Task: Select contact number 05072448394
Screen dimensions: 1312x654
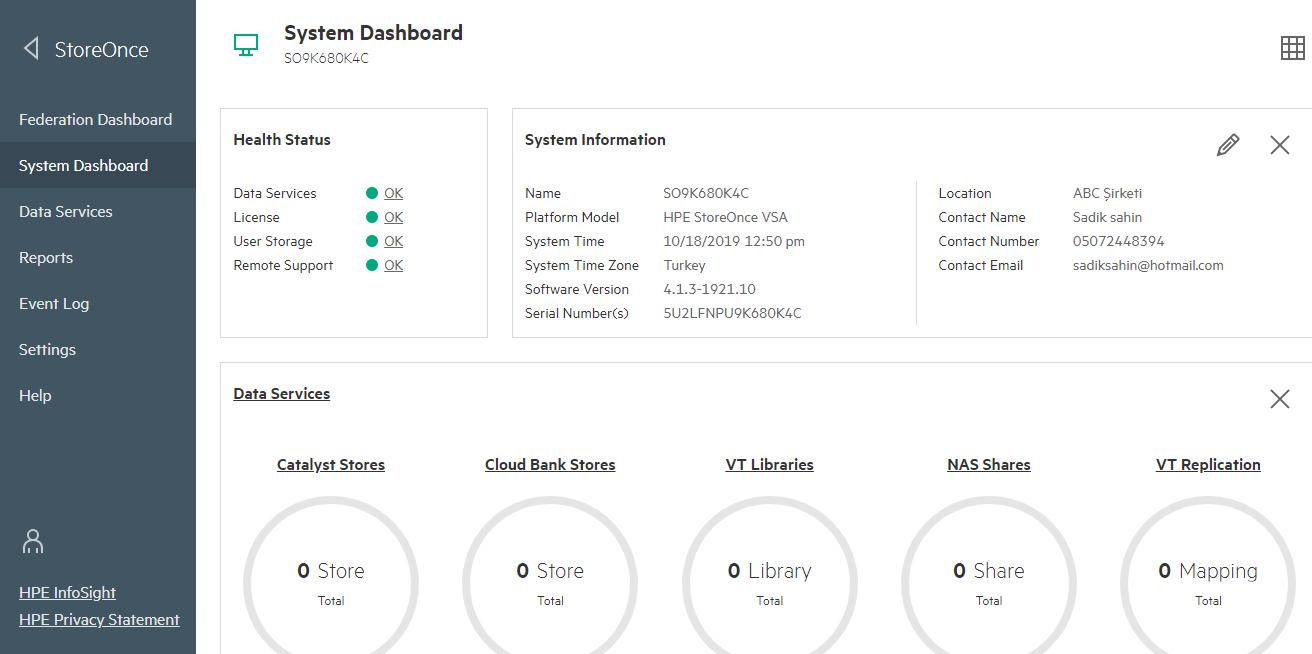Action: (1118, 241)
